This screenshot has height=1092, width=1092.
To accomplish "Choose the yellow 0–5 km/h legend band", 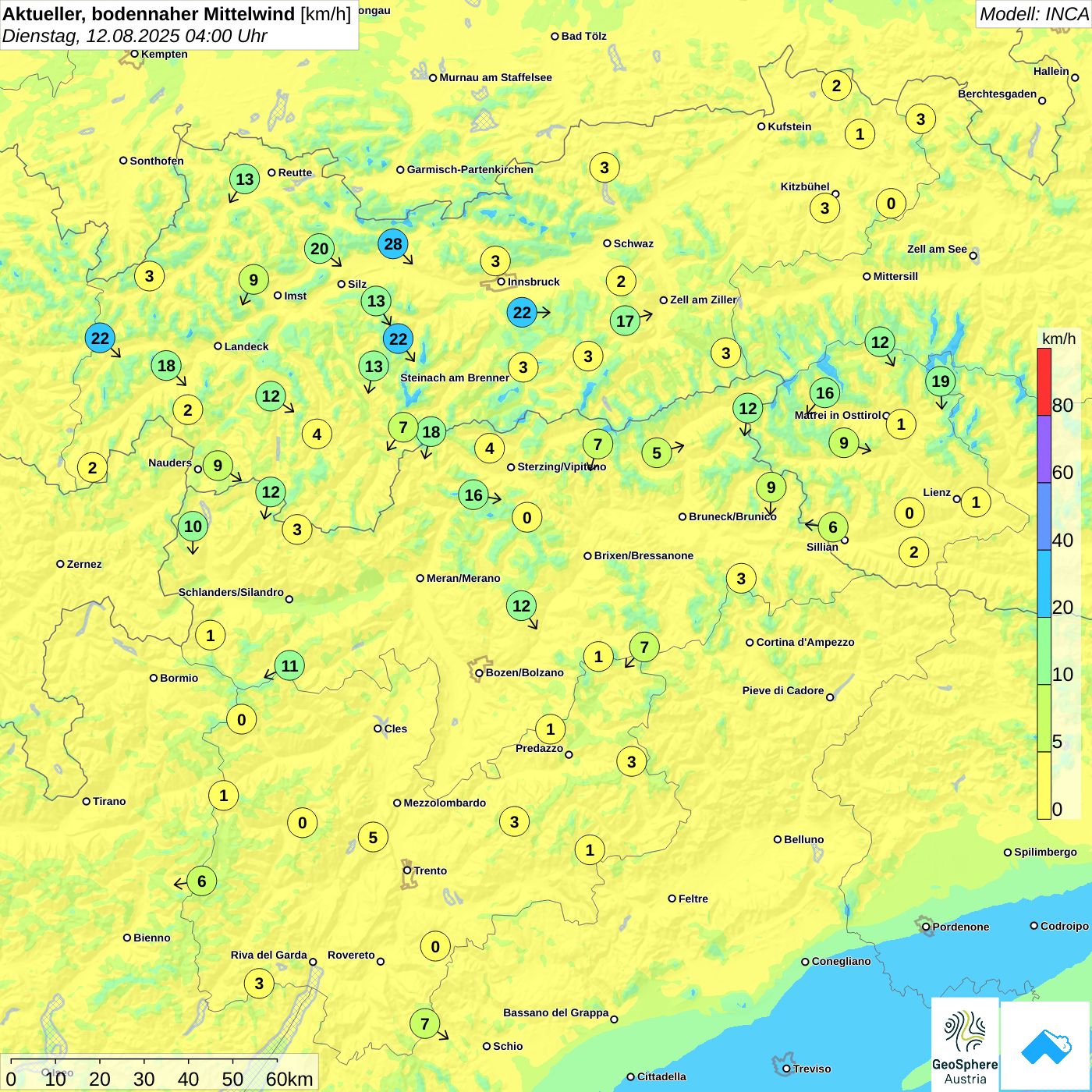I will coord(1044,785).
